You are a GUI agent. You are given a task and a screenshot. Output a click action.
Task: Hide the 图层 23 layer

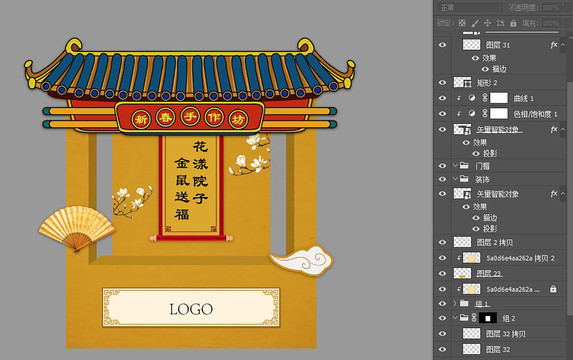[443, 273]
